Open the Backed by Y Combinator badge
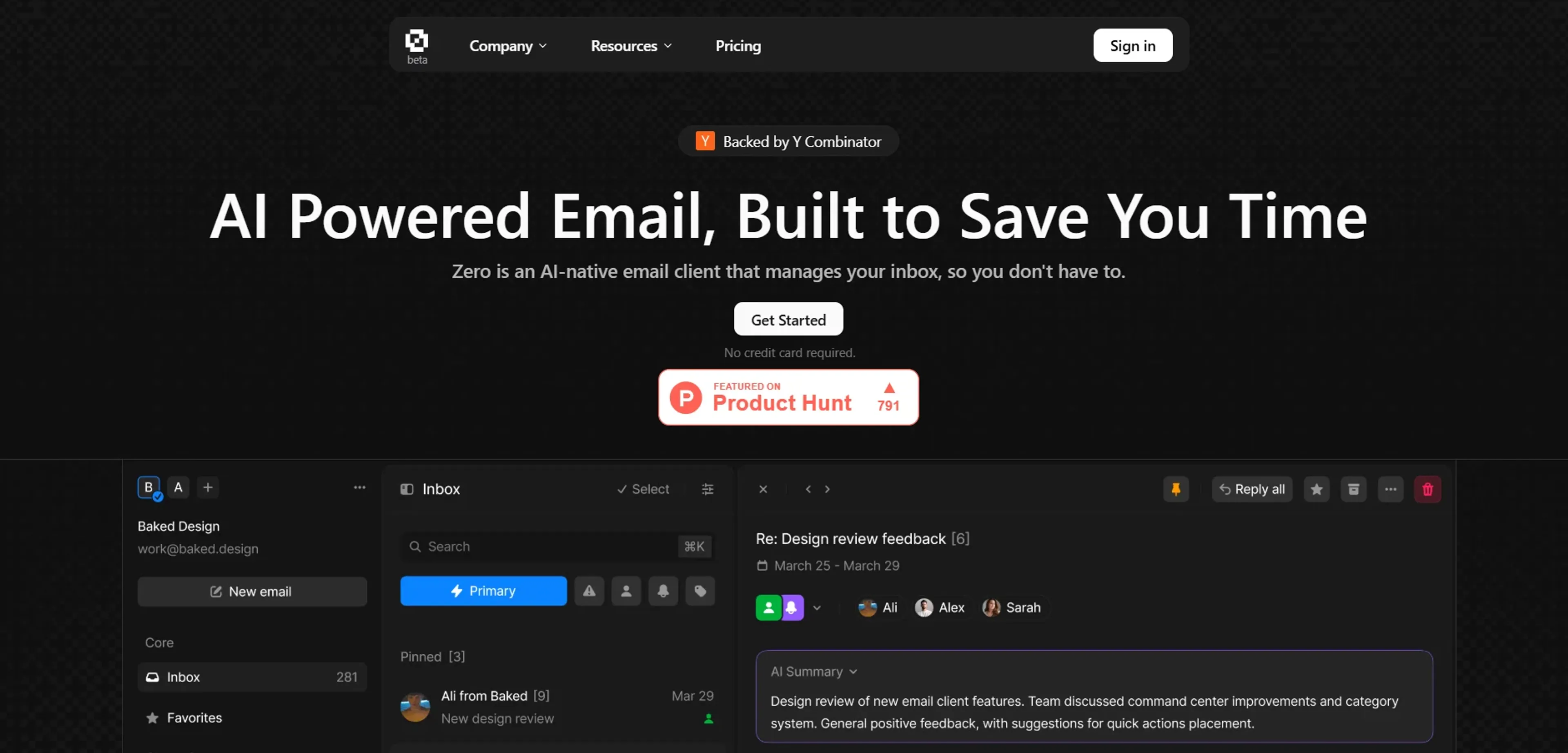1568x753 pixels. (x=788, y=141)
